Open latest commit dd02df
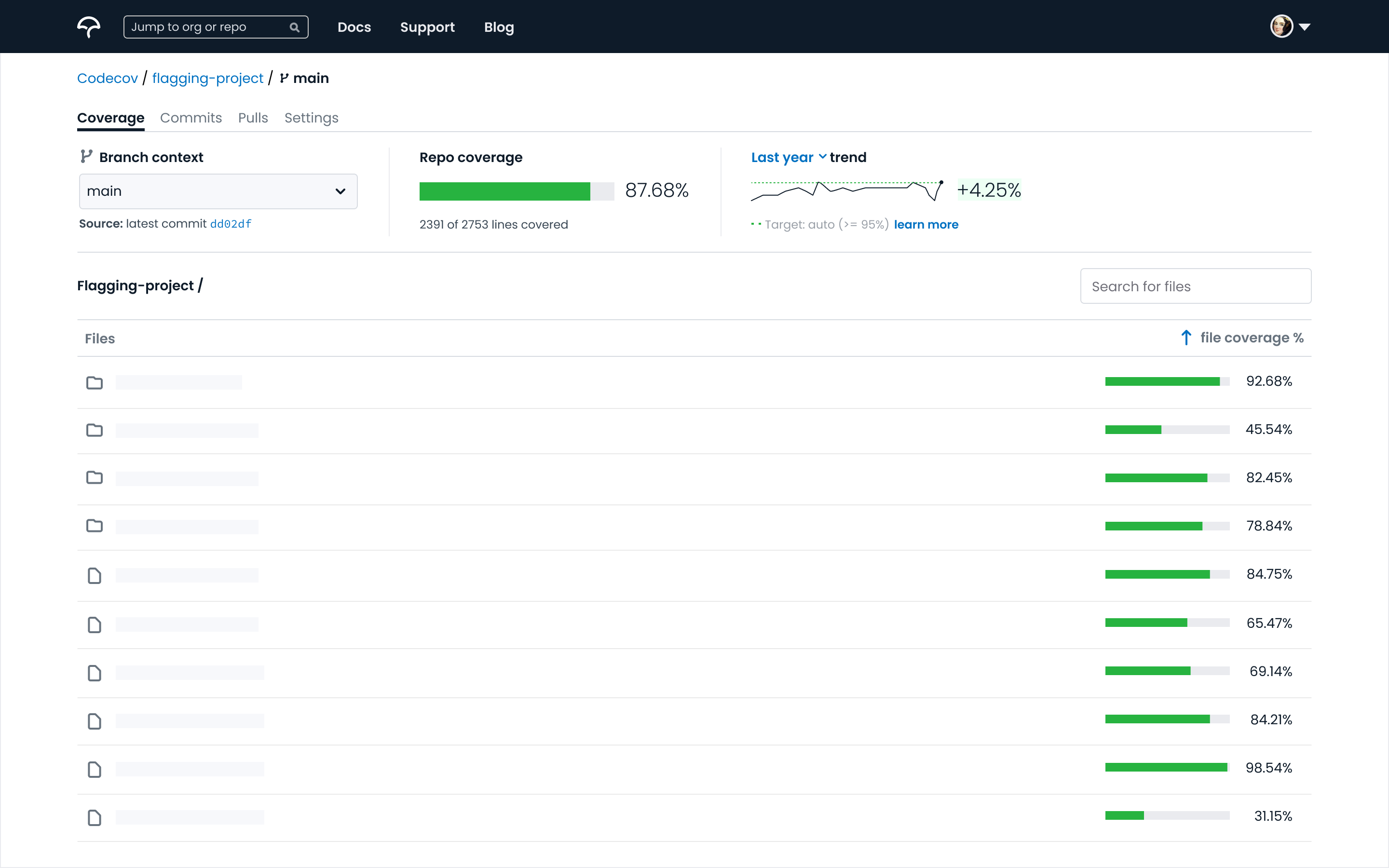The image size is (1389, 868). (231, 224)
